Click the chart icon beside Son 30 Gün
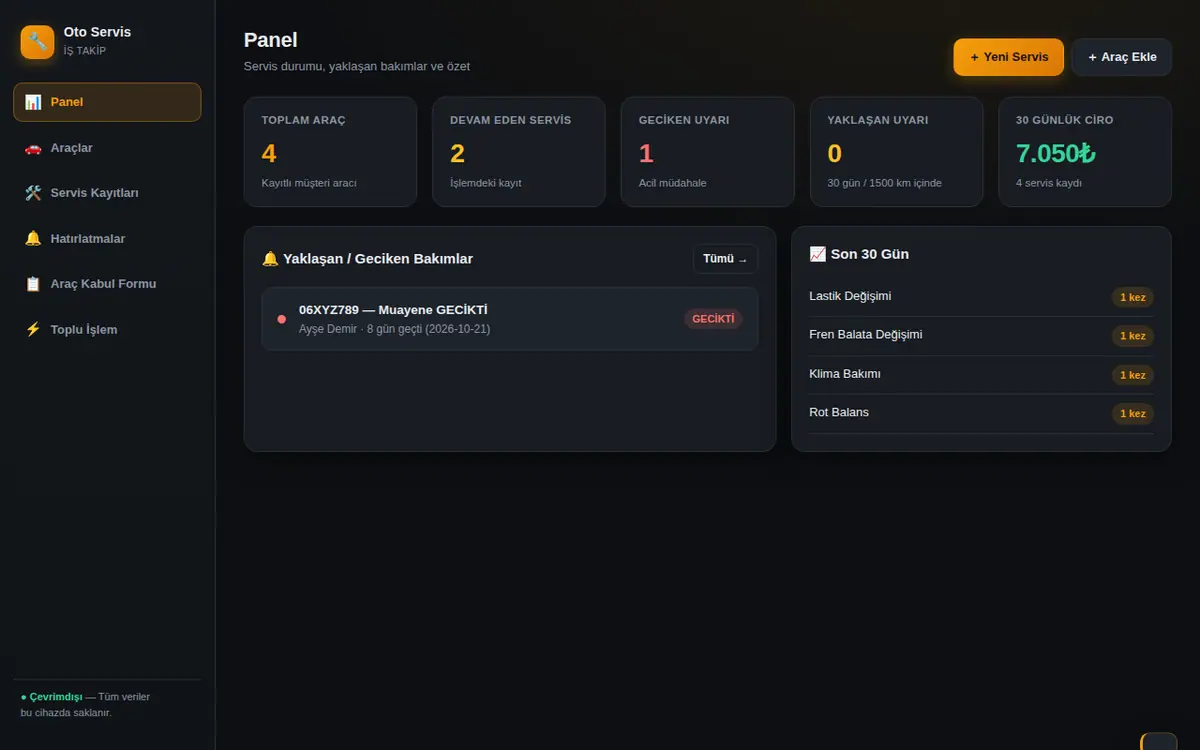The image size is (1200, 750). pos(818,254)
